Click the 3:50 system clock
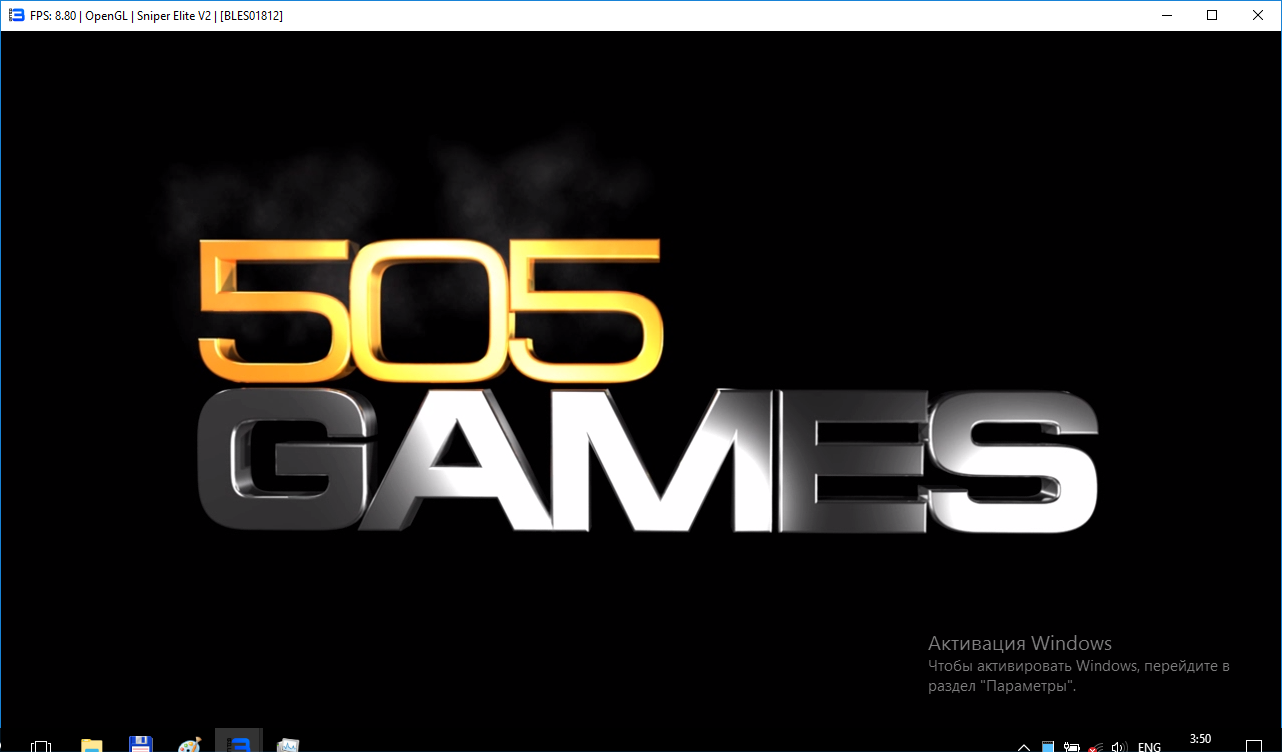The height and width of the screenshot is (752, 1282). pos(1200,740)
